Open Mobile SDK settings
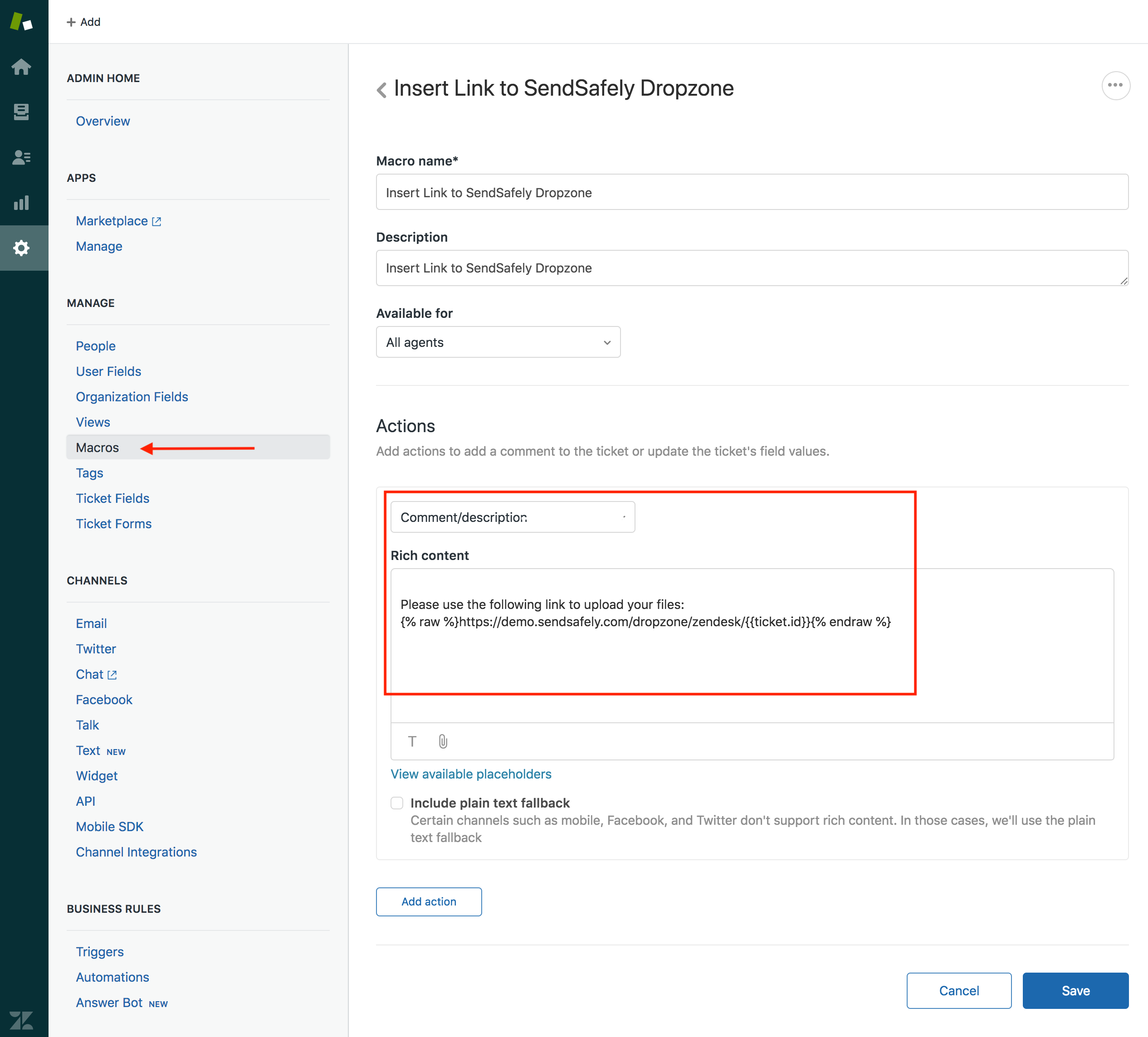The image size is (1148, 1037). 110,827
